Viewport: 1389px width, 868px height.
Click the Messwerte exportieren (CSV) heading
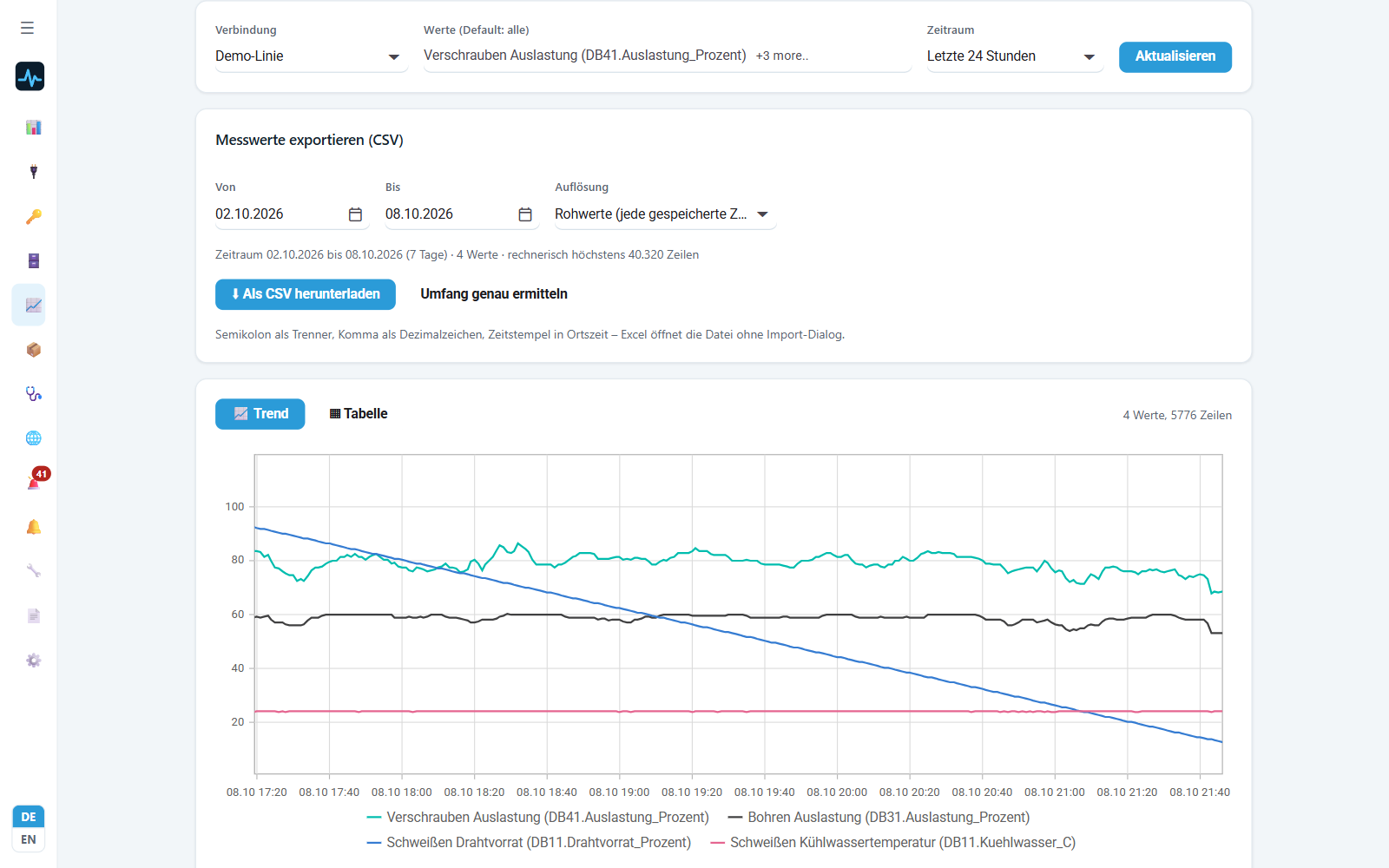pos(309,140)
